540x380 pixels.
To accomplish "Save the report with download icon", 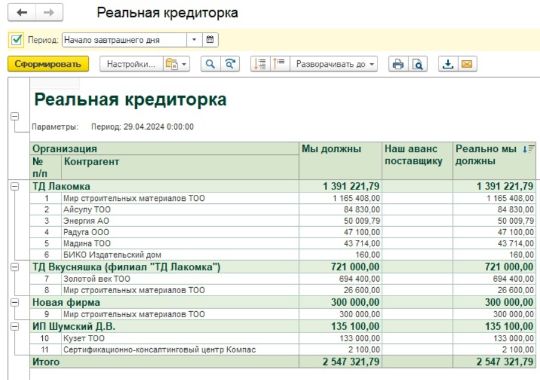I will click(x=448, y=64).
